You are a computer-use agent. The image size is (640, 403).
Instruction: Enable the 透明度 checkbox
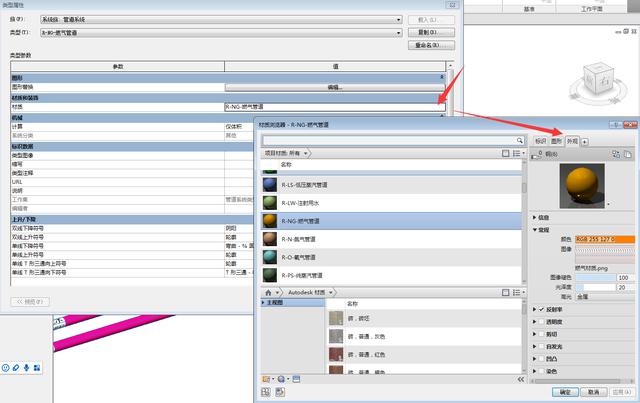point(541,322)
